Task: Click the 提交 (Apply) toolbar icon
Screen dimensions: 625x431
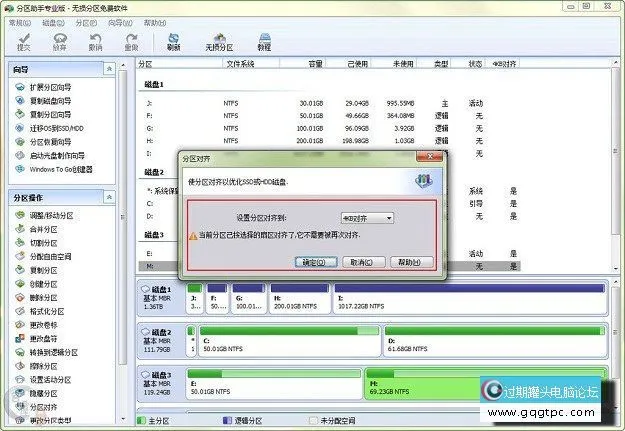Action: [x=24, y=41]
